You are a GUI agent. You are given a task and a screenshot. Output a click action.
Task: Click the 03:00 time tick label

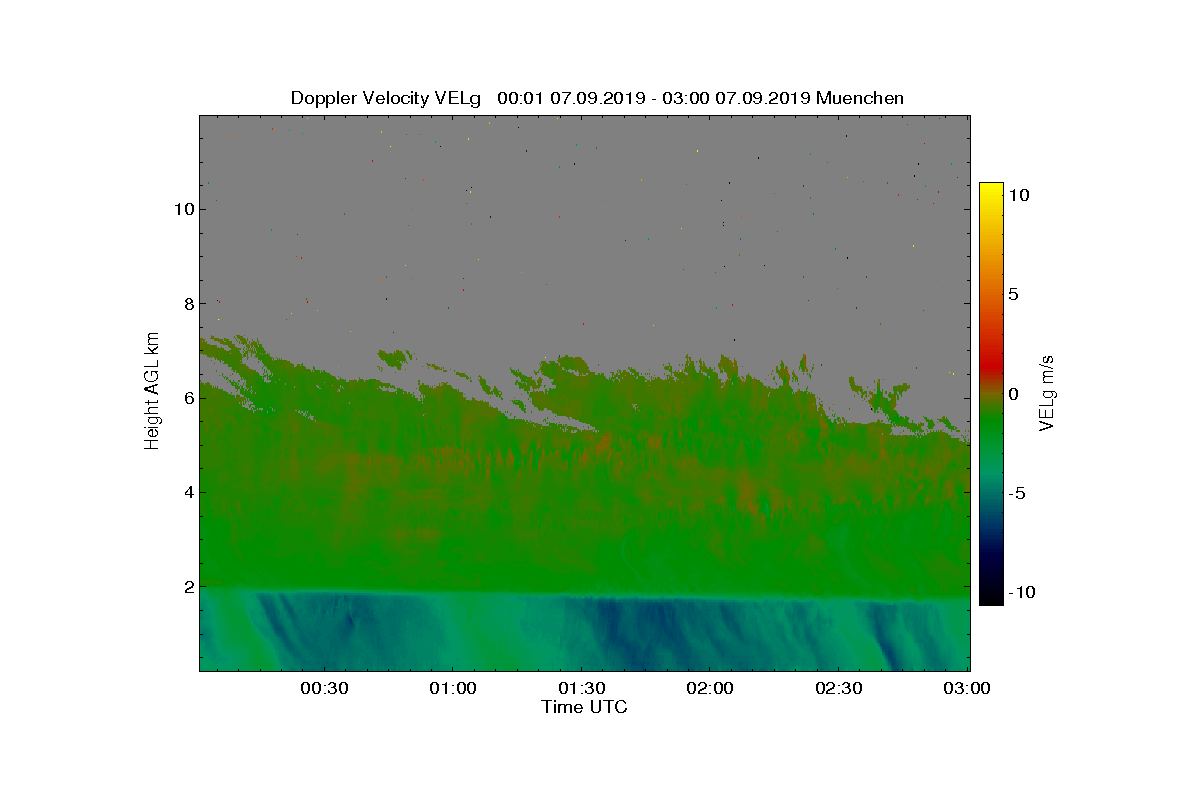(967, 689)
